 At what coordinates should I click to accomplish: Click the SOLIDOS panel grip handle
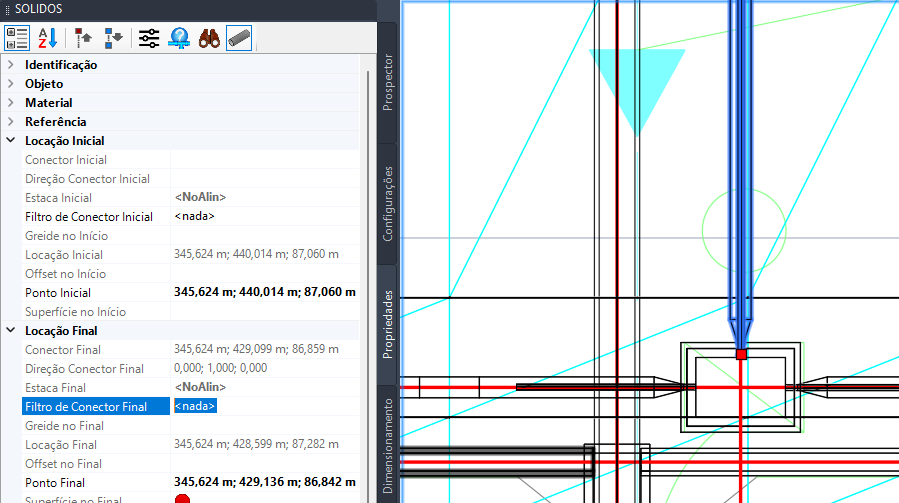pos(7,10)
